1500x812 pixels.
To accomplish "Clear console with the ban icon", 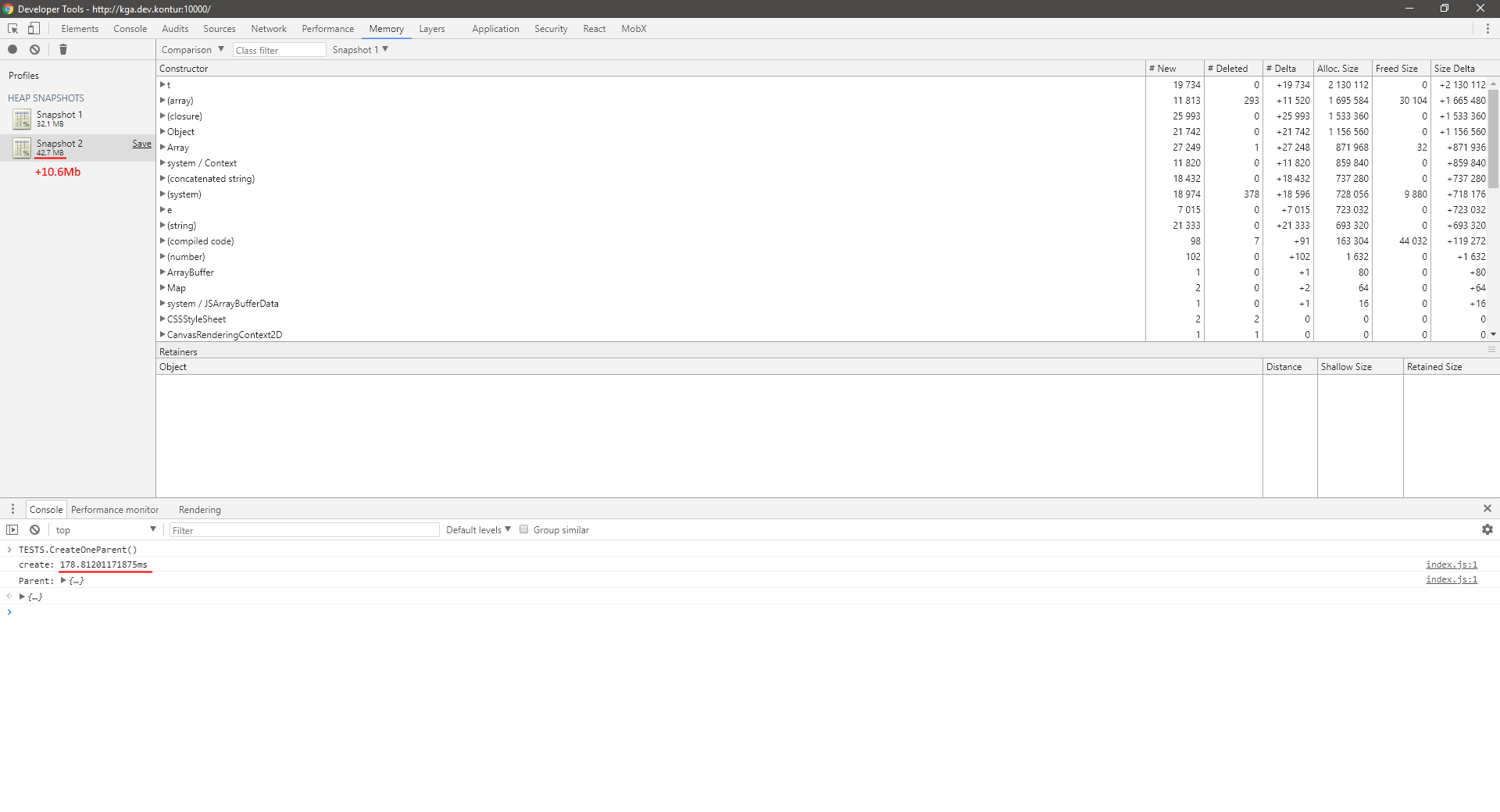I will [35, 529].
